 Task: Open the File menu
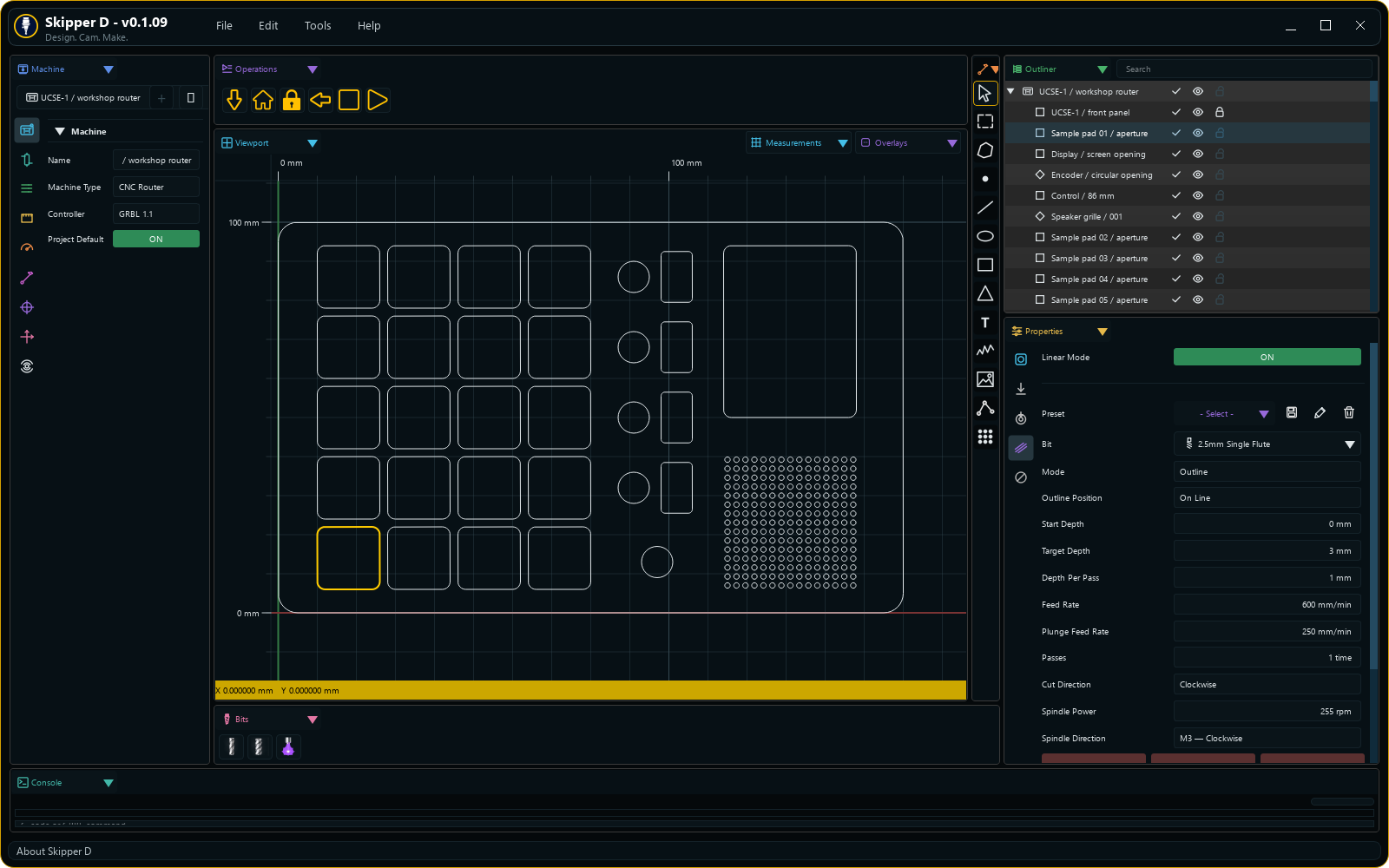point(224,26)
